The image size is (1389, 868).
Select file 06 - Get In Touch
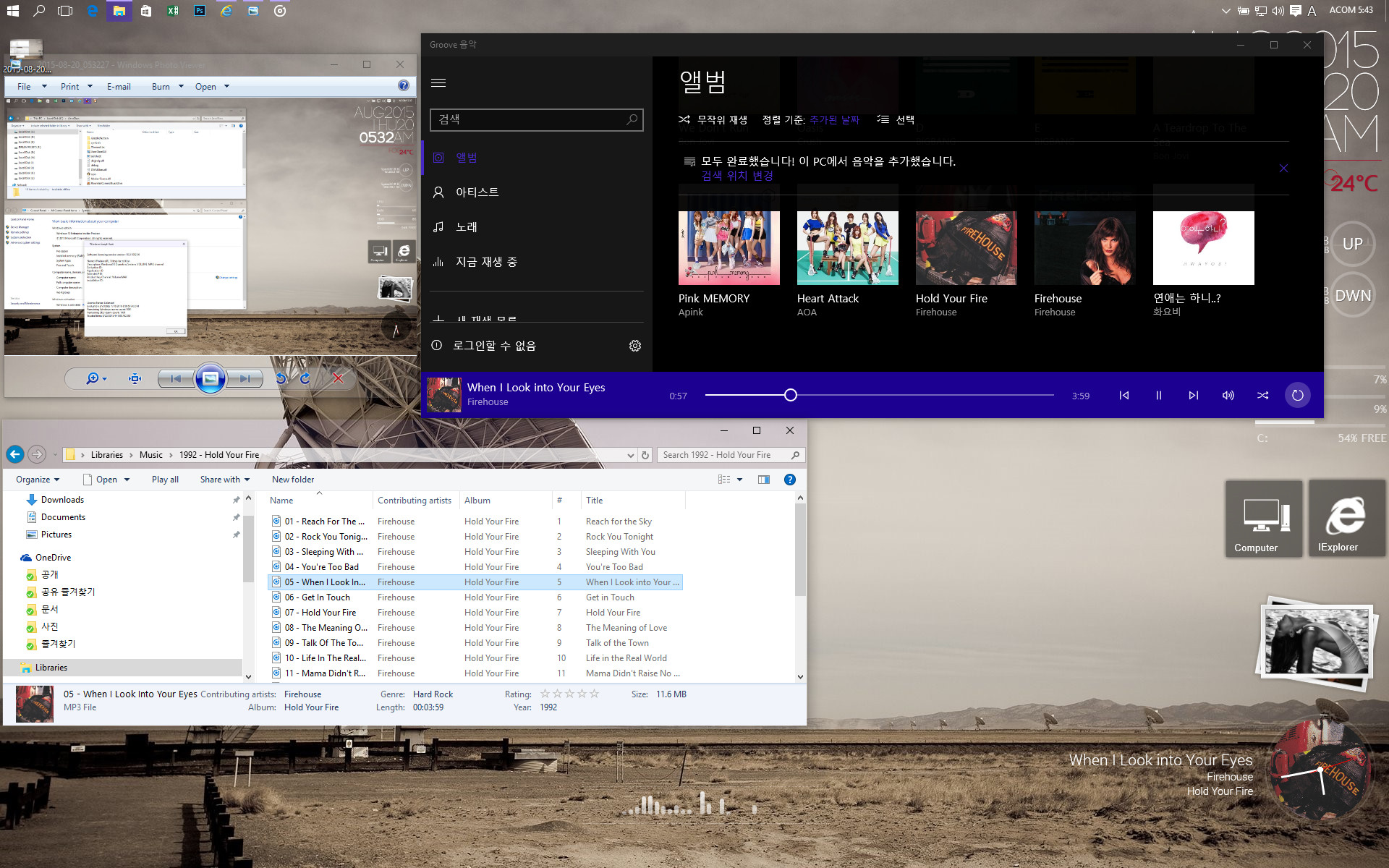click(x=476, y=597)
